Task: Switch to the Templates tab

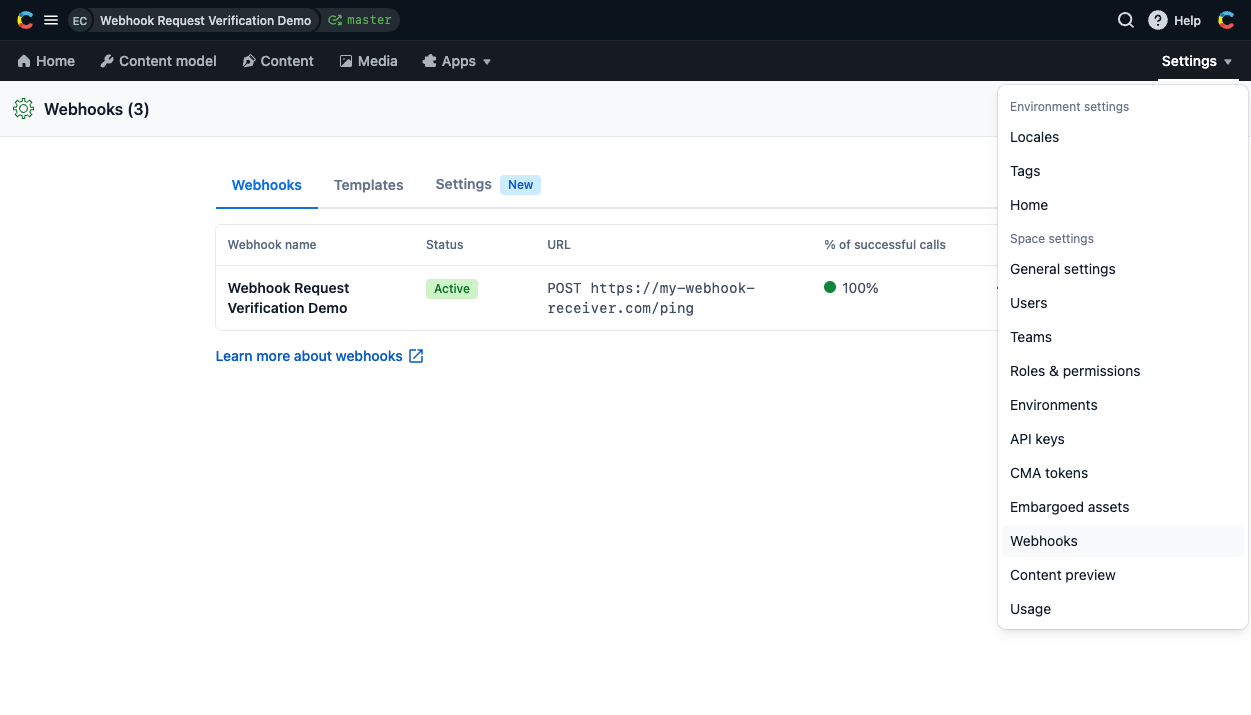Action: 368,185
